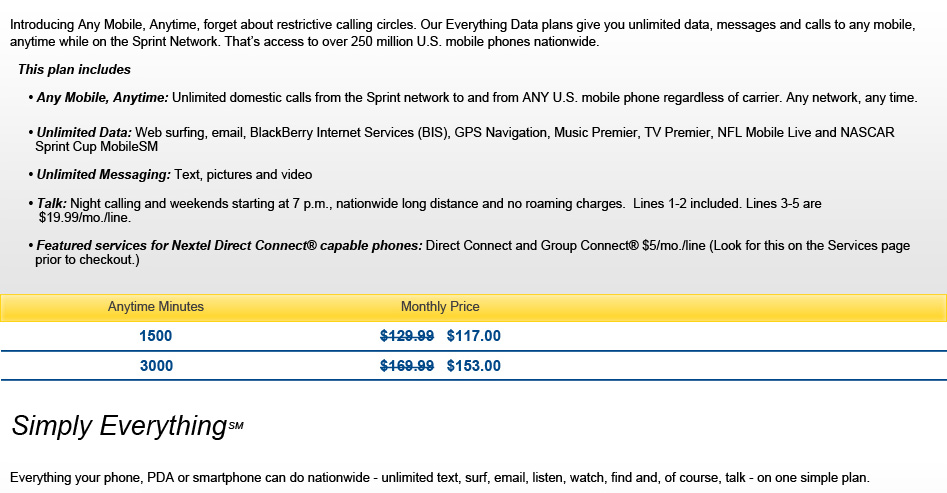Image resolution: width=947 pixels, height=493 pixels.
Task: Click the 'prior to checkout.)' text
Action: pos(87,260)
